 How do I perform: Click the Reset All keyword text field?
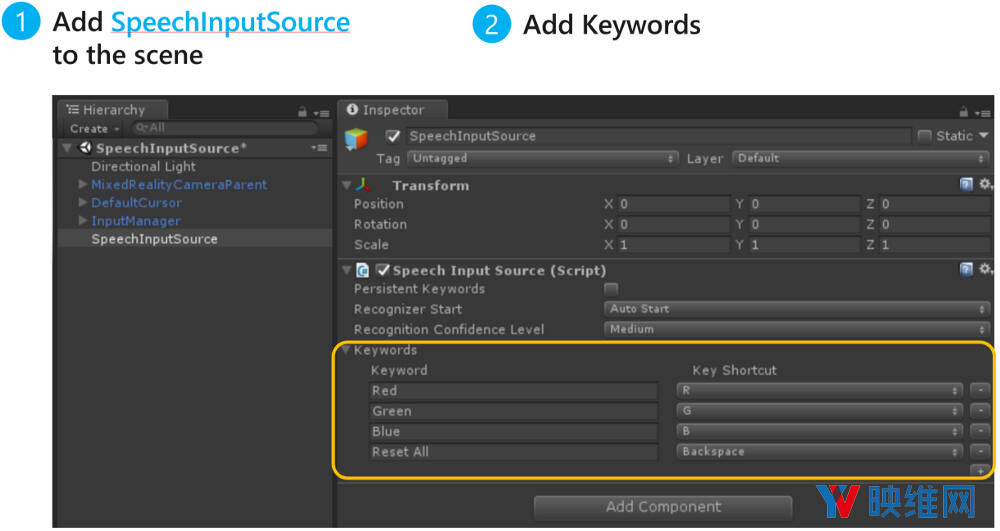coord(513,452)
